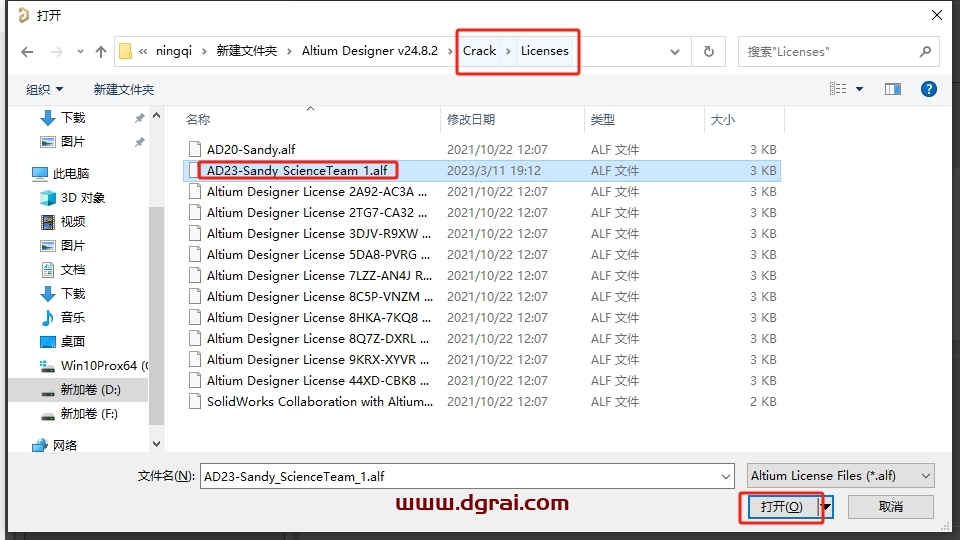960x540 pixels.
Task: Click the 打开(O) button
Action: click(x=781, y=507)
